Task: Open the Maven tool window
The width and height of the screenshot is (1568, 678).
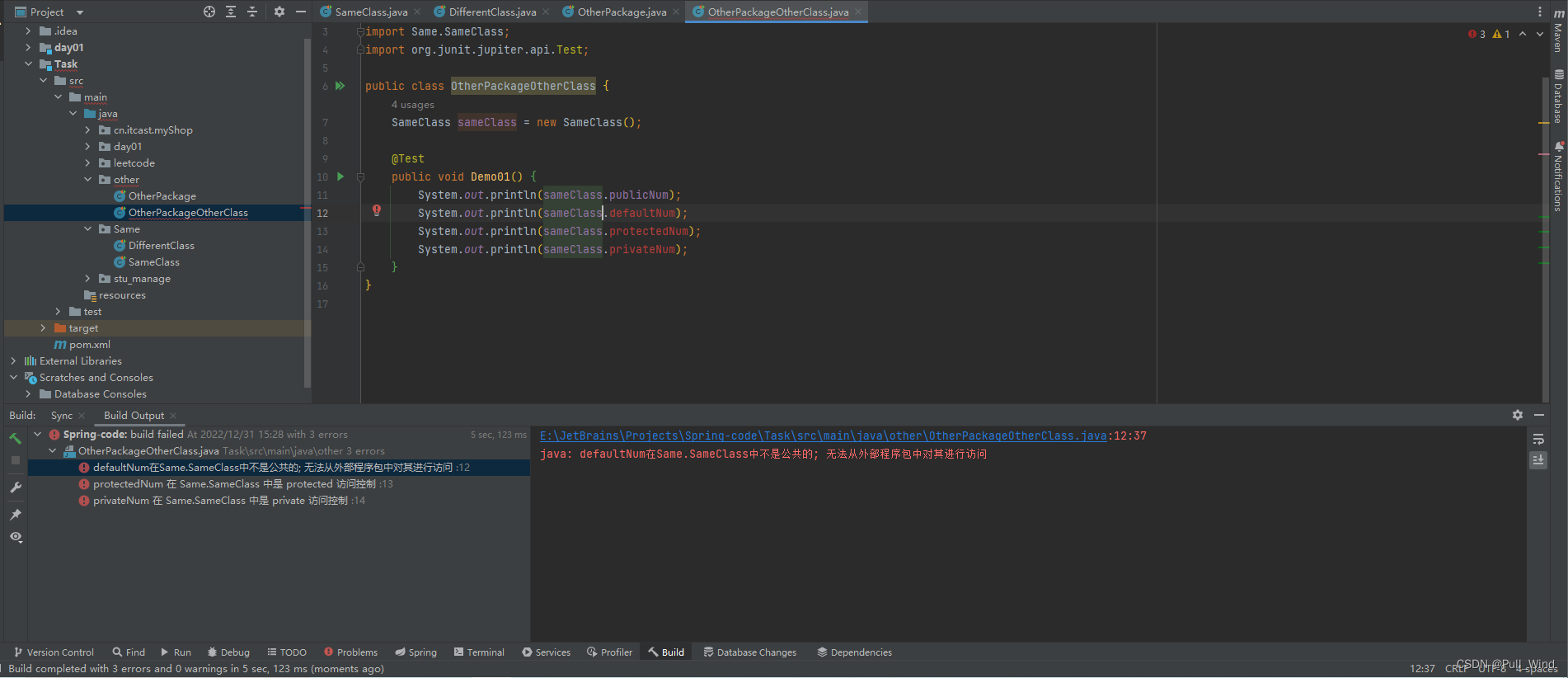Action: point(1558,31)
